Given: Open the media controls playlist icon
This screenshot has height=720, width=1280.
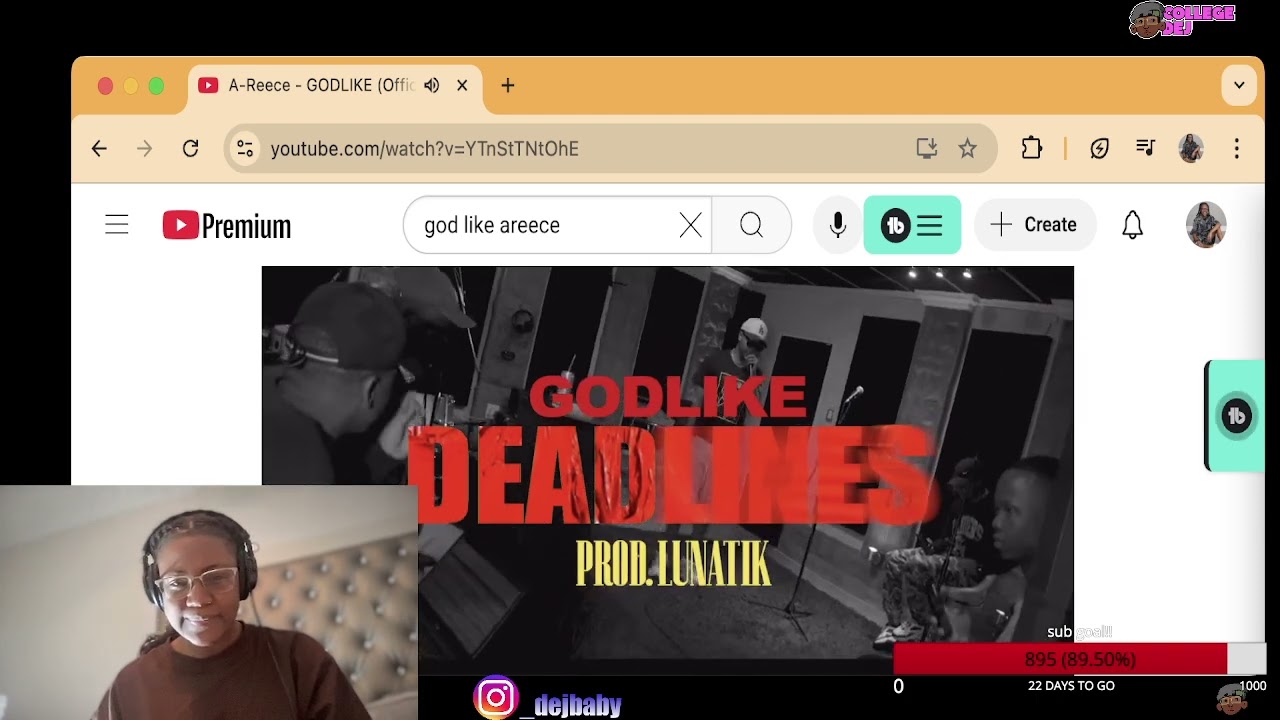Looking at the screenshot, I should [1146, 148].
